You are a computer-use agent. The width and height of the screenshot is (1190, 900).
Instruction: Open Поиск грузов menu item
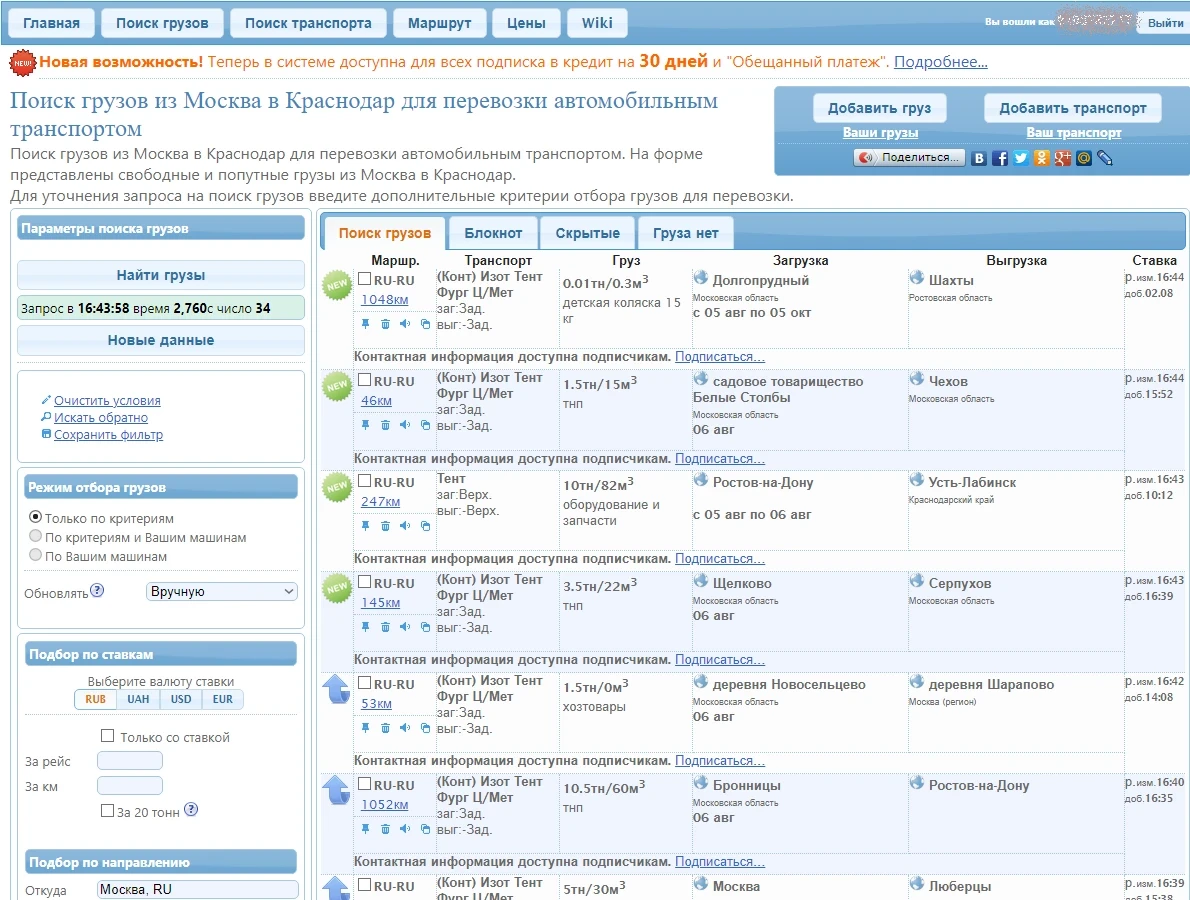[162, 23]
